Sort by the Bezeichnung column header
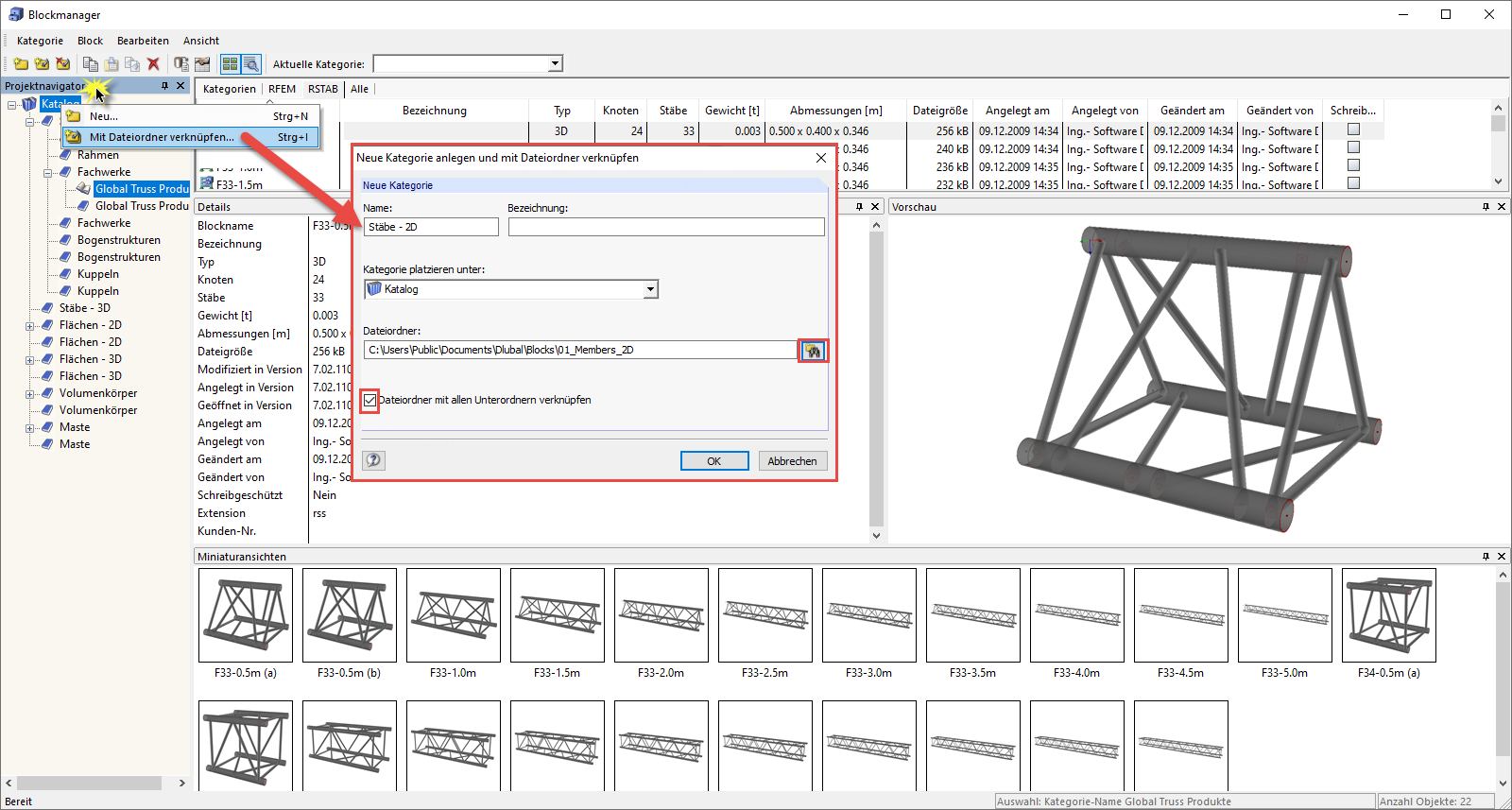The image size is (1512, 810). click(x=435, y=111)
